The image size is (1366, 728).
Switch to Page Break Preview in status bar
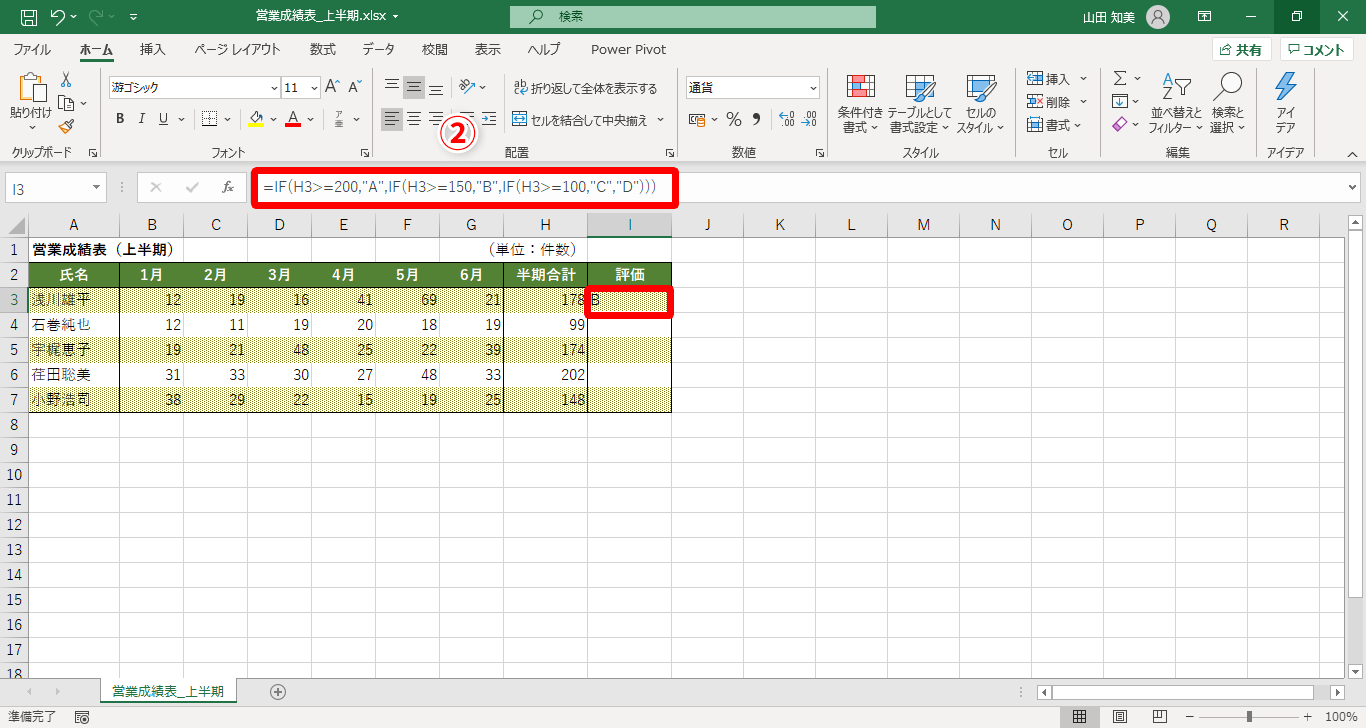click(x=1161, y=716)
